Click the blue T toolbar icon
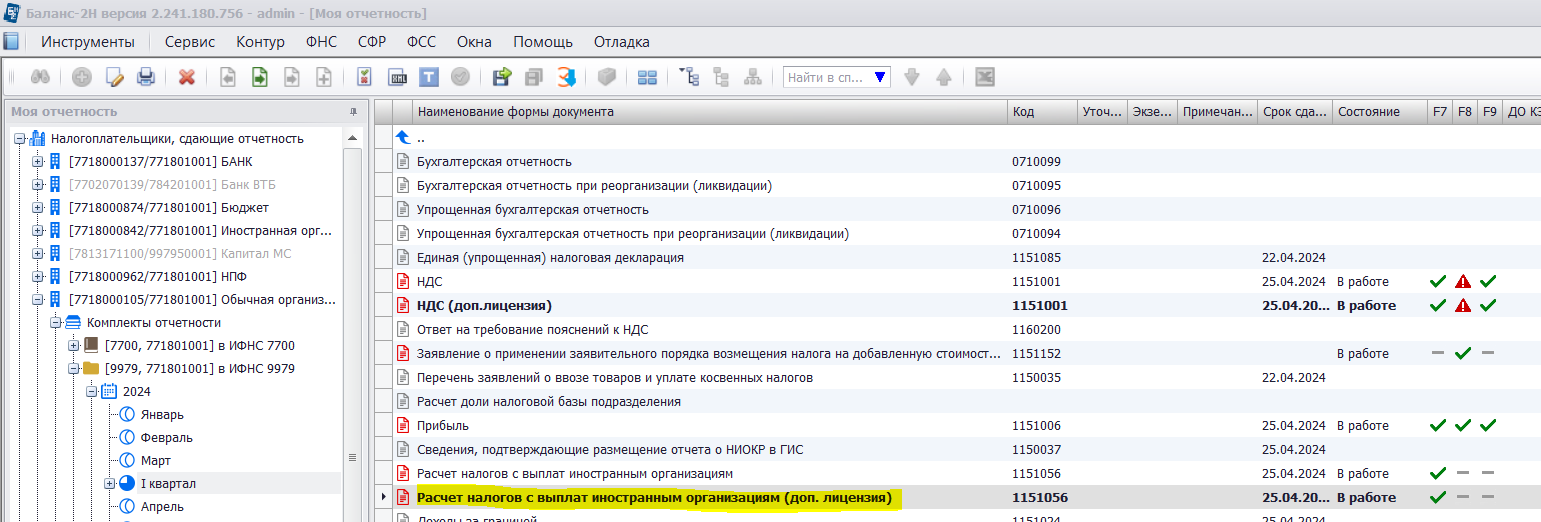Viewport: 1541px width, 522px height. coord(428,77)
